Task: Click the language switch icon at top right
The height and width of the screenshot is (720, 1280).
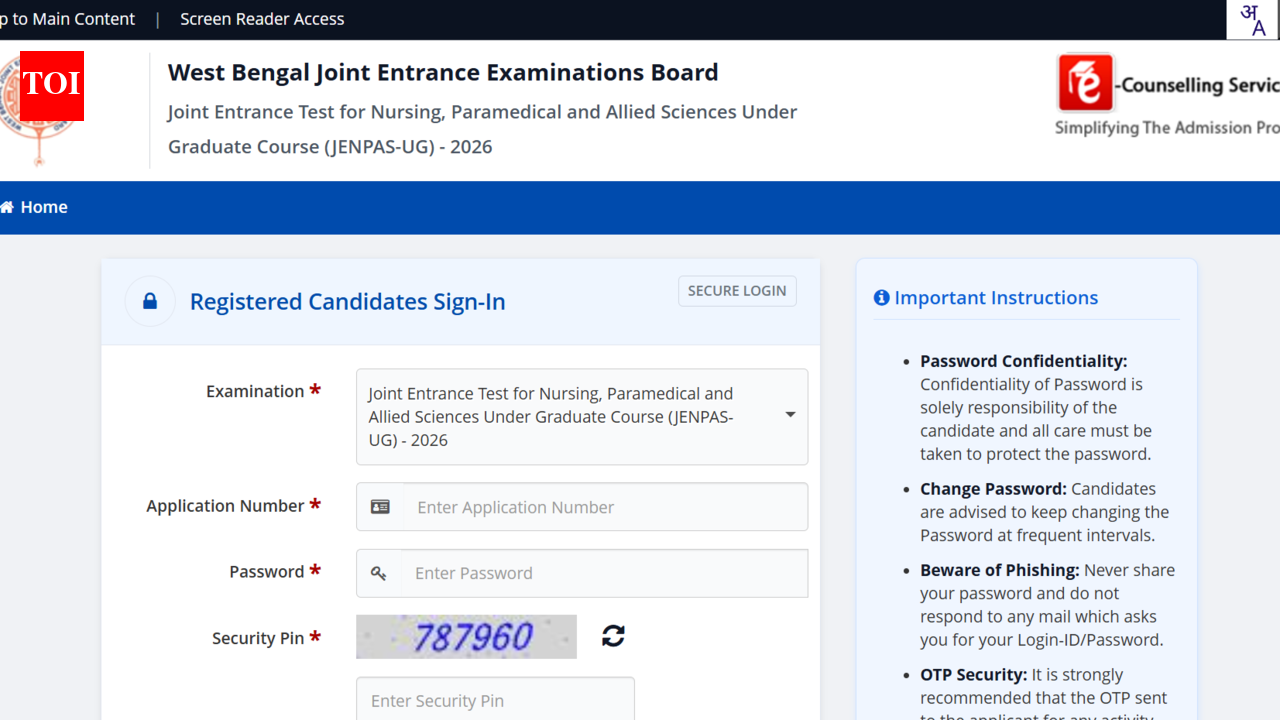Action: click(1253, 20)
